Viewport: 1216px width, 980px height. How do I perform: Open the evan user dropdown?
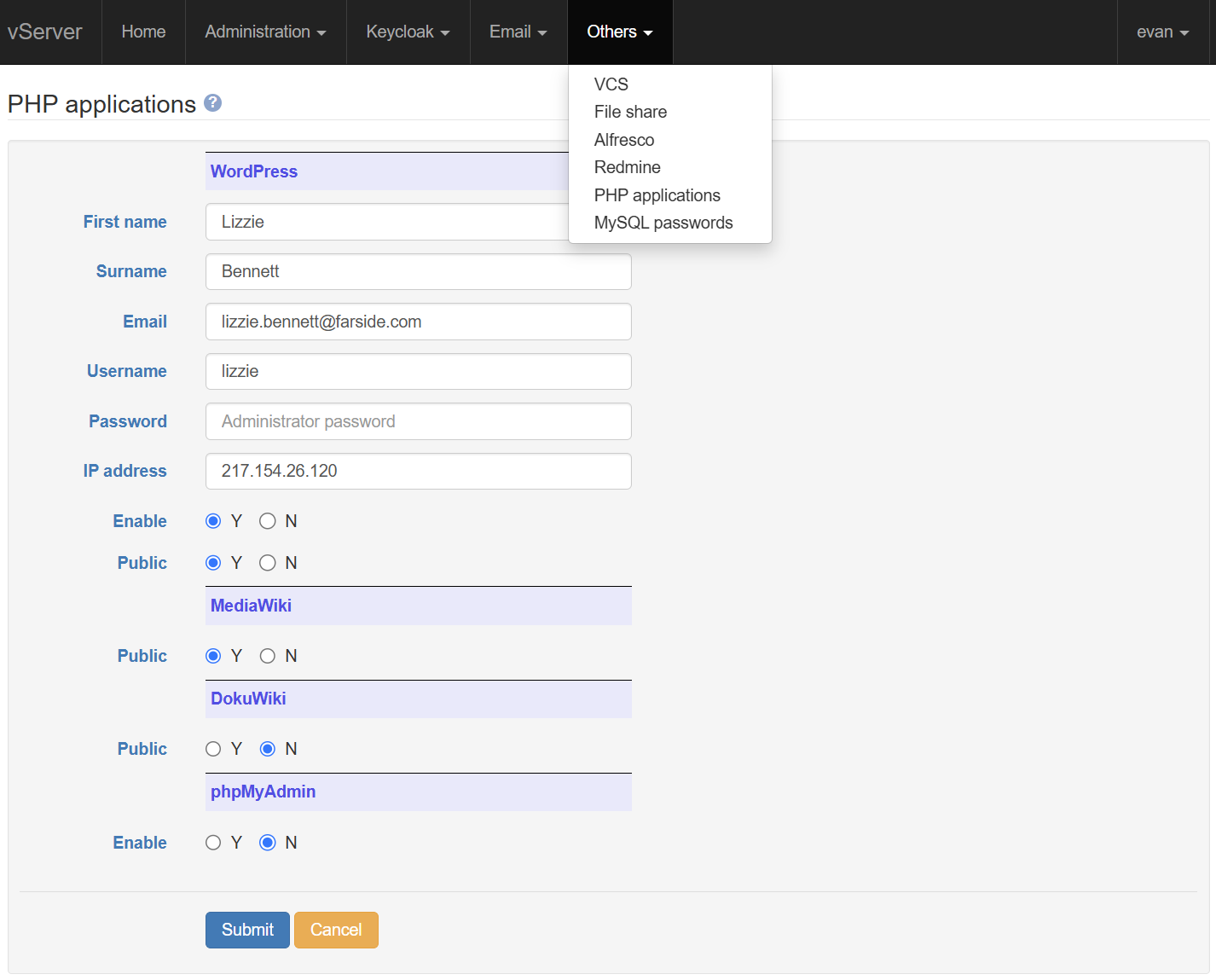click(x=1162, y=32)
